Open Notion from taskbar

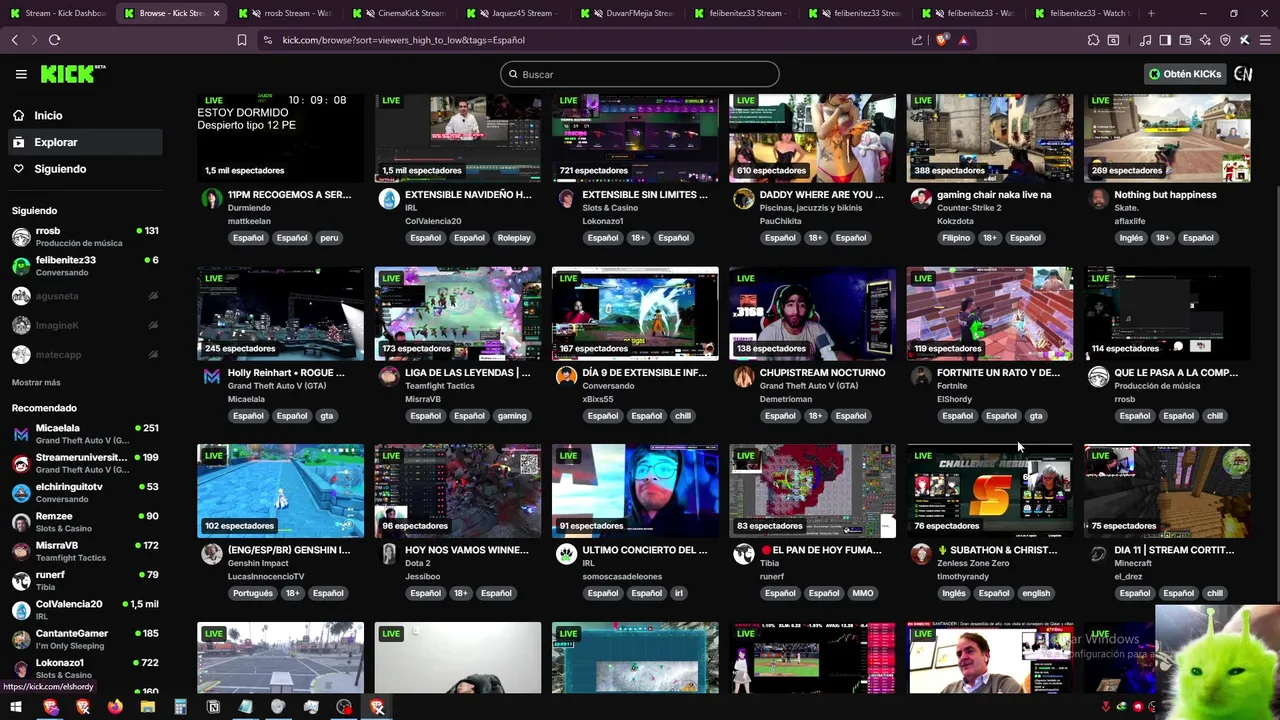coord(213,707)
